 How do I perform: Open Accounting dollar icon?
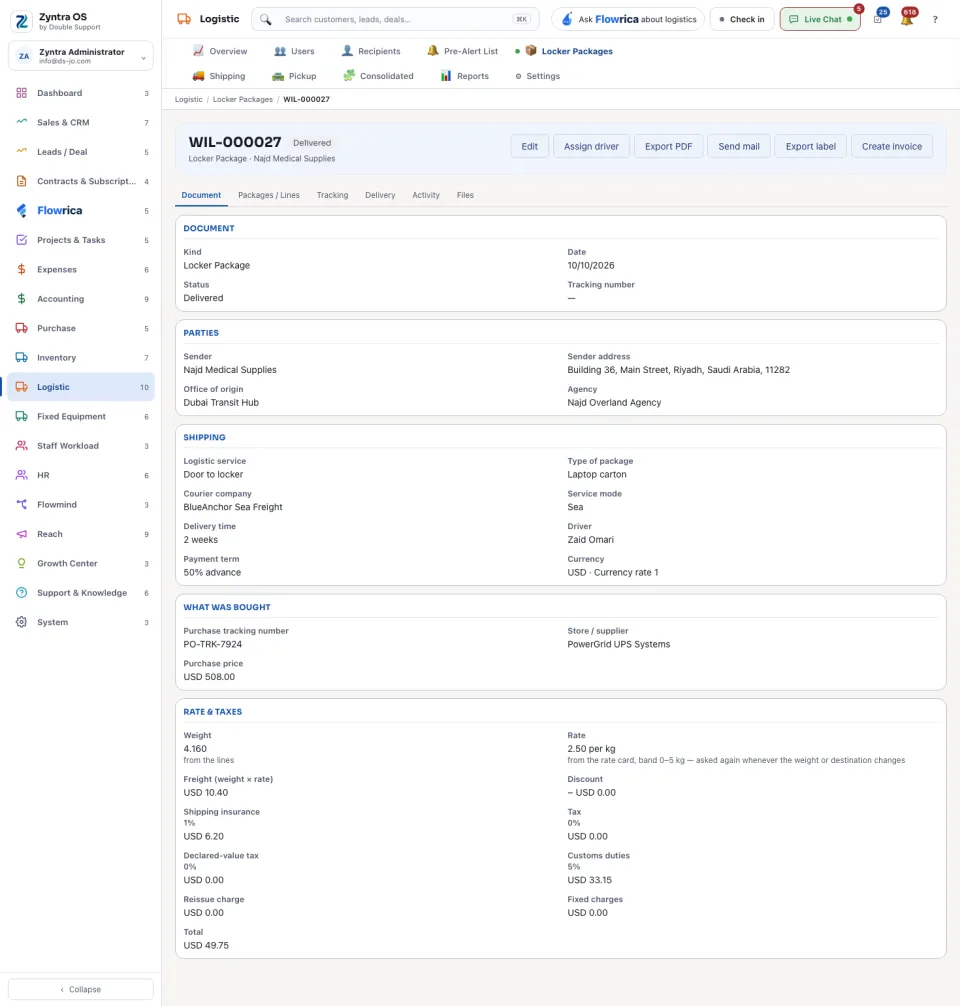click(21, 298)
